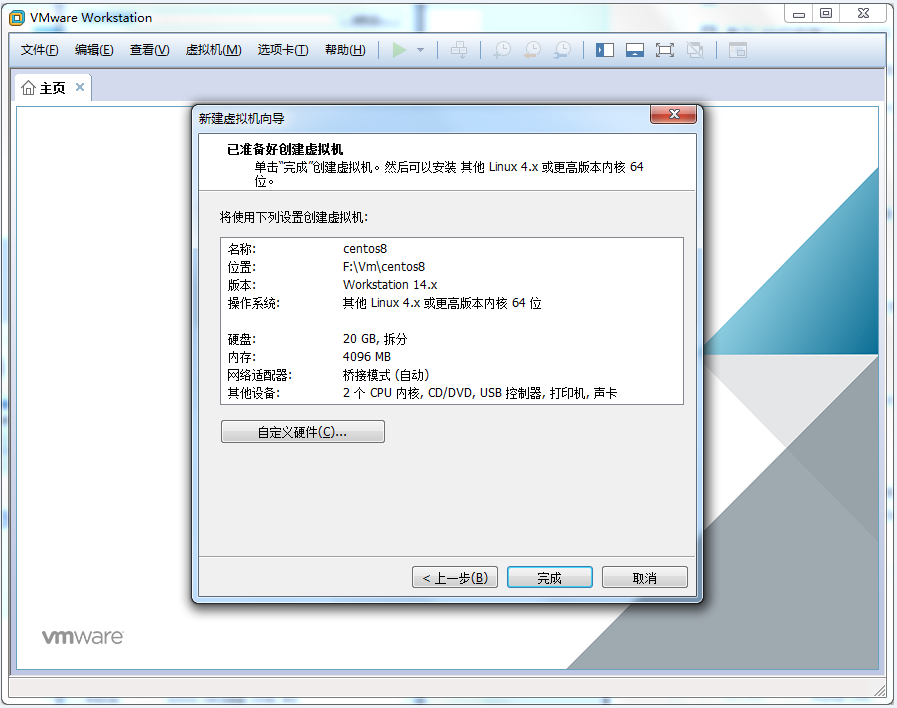Viewport: 897px width, 708px height.
Task: Enter full screen mode icon
Action: [665, 50]
